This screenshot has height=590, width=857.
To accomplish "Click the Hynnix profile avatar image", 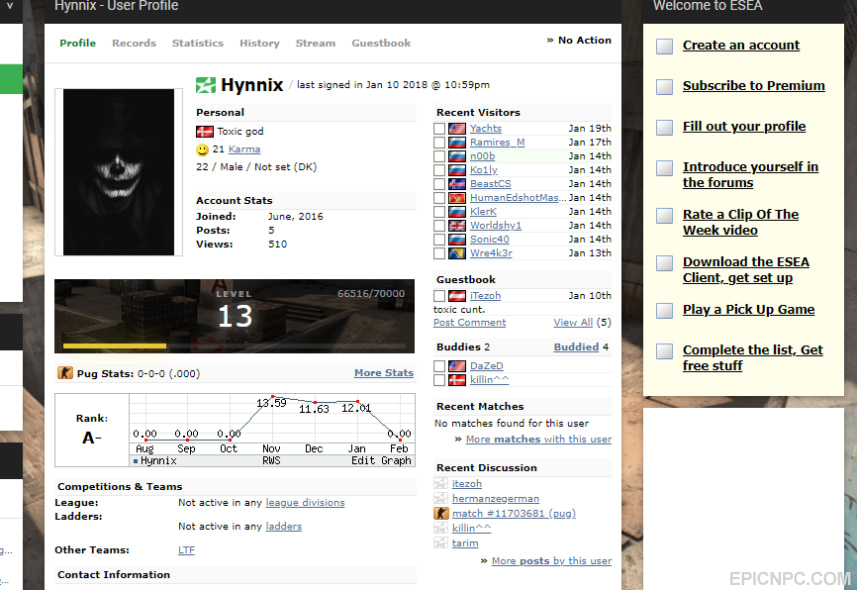I will (x=119, y=172).
